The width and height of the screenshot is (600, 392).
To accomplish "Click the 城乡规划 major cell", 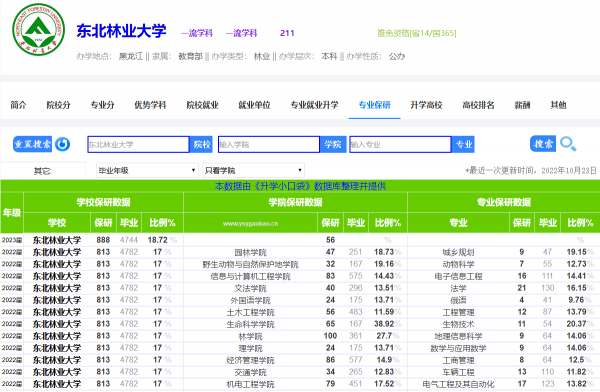I will [x=458, y=252].
